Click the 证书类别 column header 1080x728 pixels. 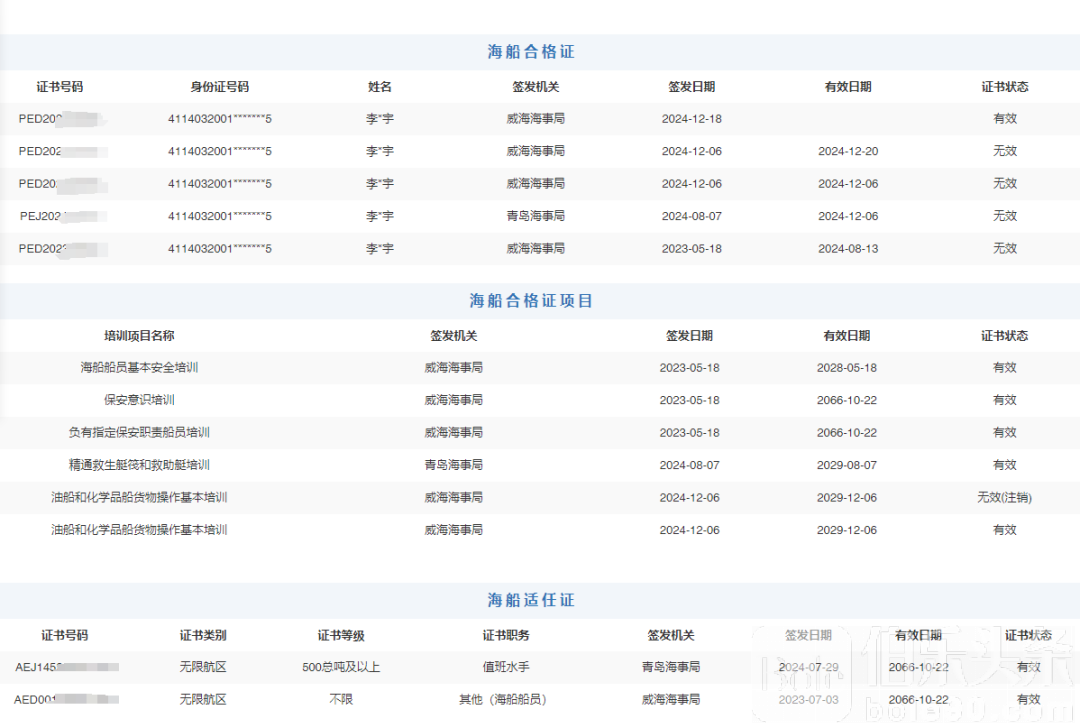pos(203,636)
